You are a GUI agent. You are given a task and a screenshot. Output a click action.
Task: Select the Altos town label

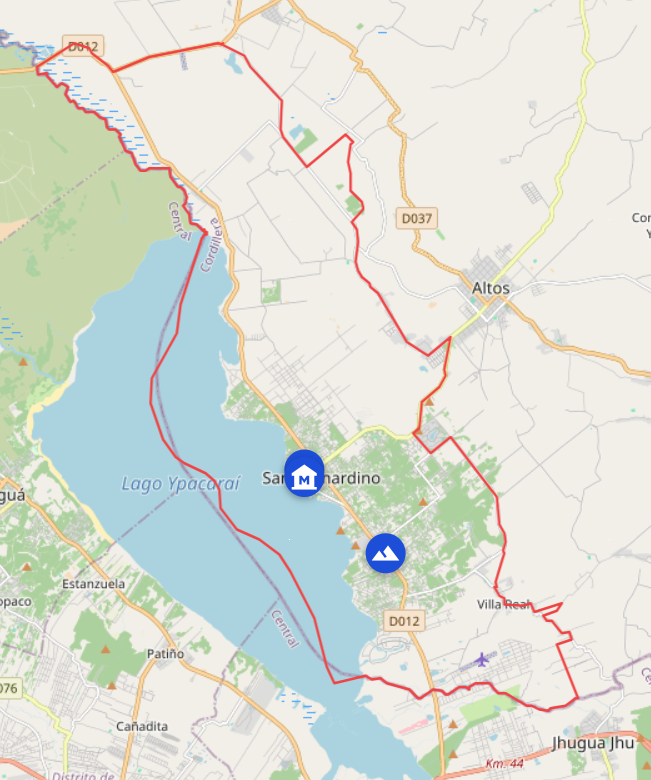(491, 288)
